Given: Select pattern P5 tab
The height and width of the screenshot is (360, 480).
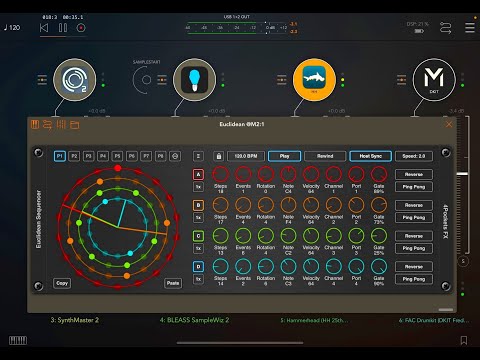Looking at the screenshot, I should coord(117,156).
